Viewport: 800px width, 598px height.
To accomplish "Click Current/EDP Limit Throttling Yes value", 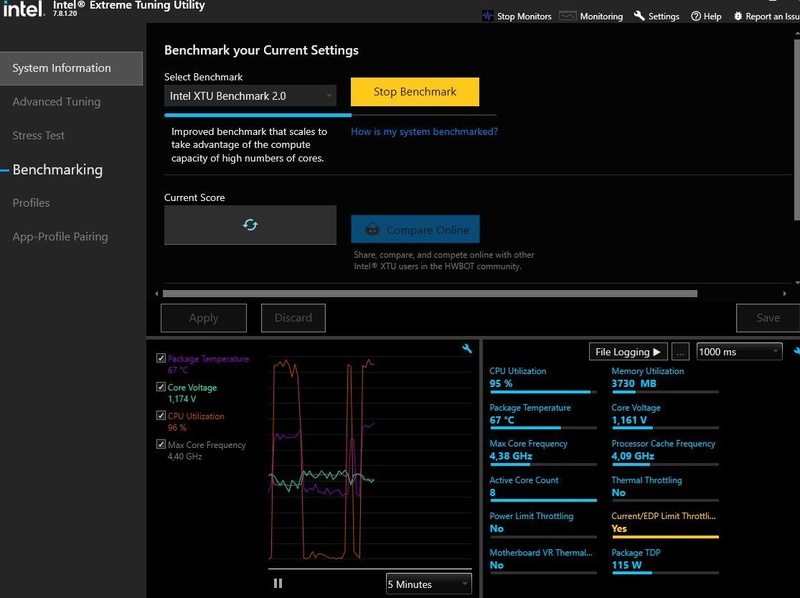I will (619, 529).
